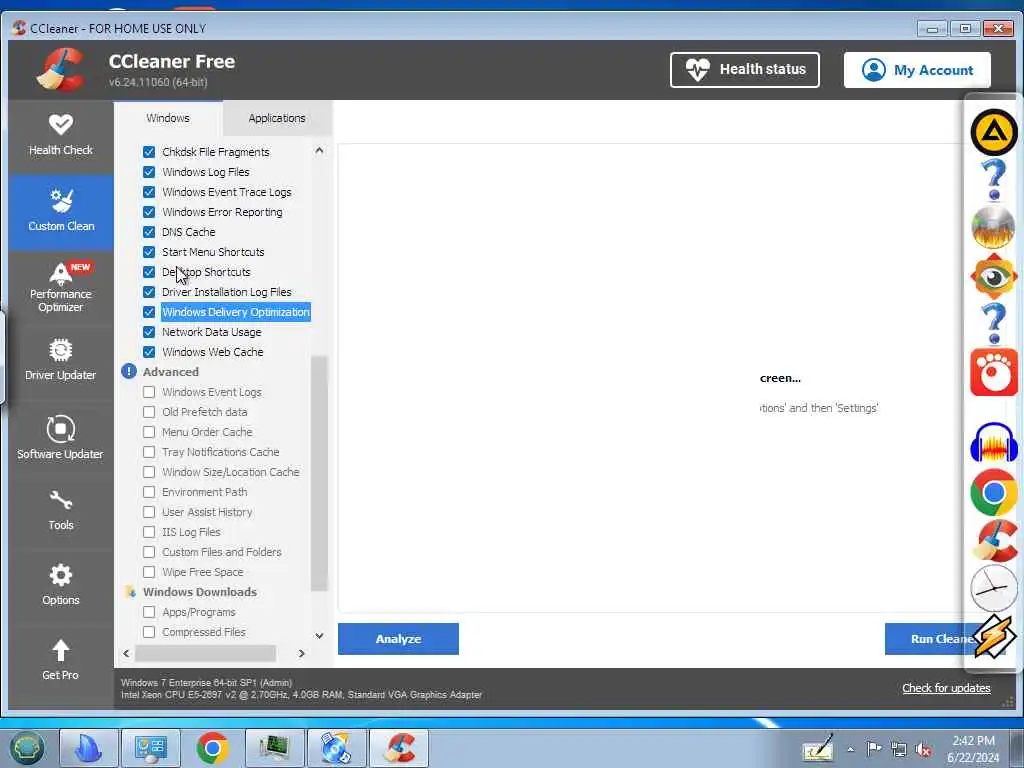
Task: Open Health status
Action: coord(744,69)
